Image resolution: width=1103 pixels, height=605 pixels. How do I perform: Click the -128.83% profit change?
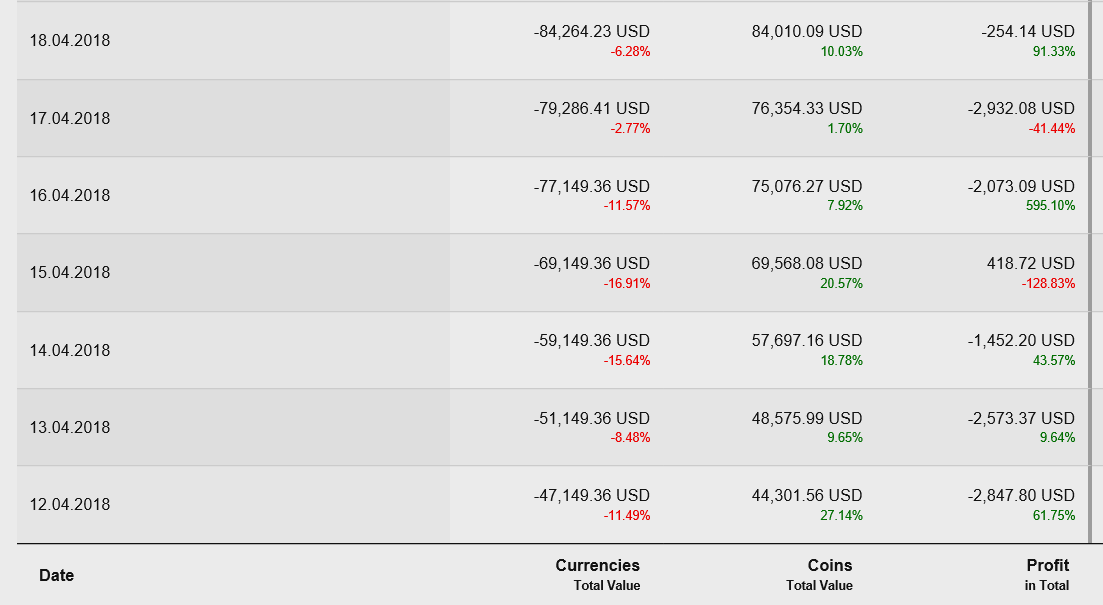(x=1048, y=283)
